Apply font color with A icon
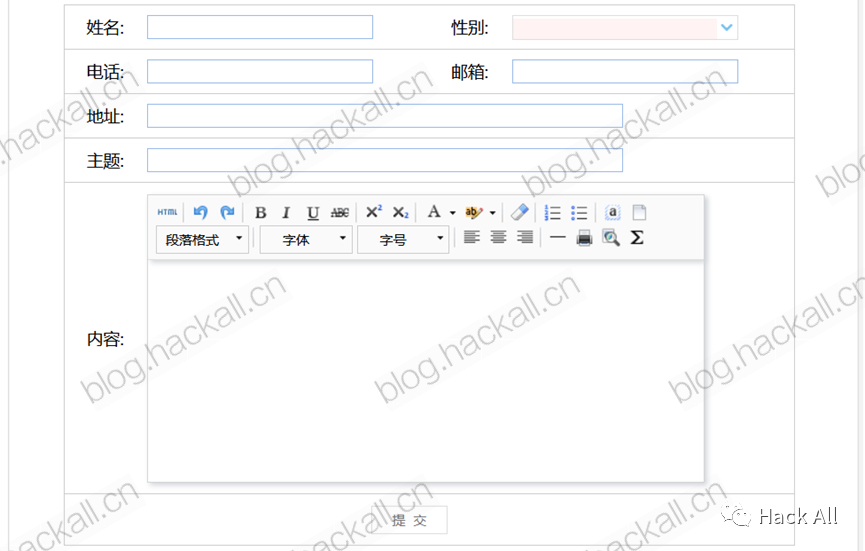Viewport: 865px width, 551px height. 434,212
